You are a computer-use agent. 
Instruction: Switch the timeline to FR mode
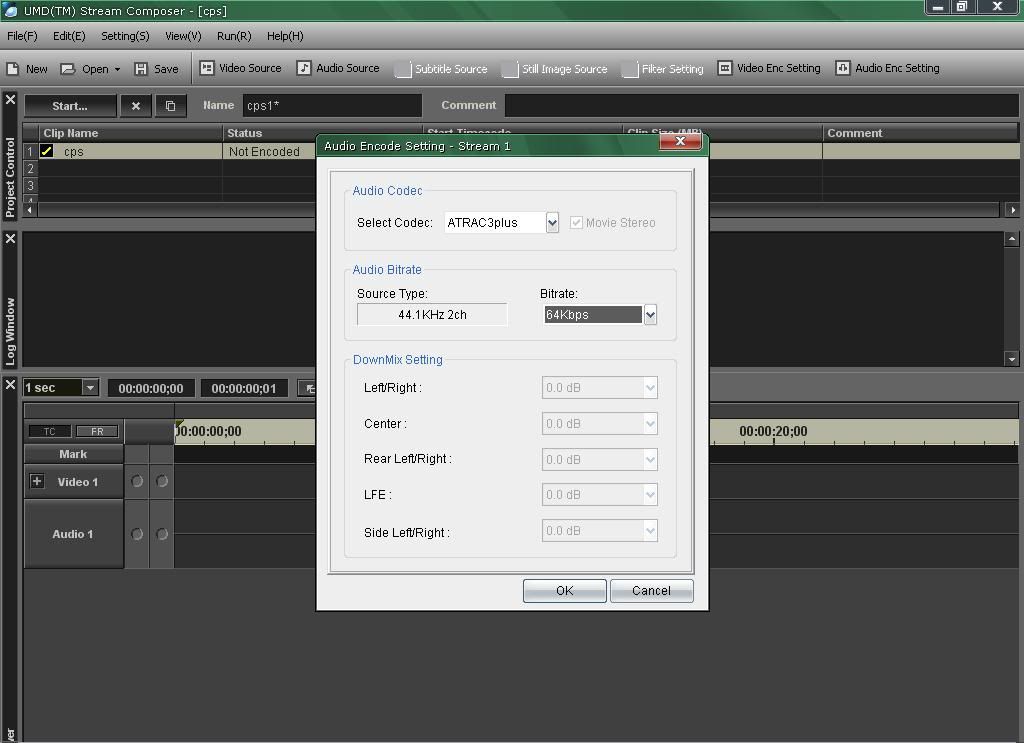pos(97,431)
